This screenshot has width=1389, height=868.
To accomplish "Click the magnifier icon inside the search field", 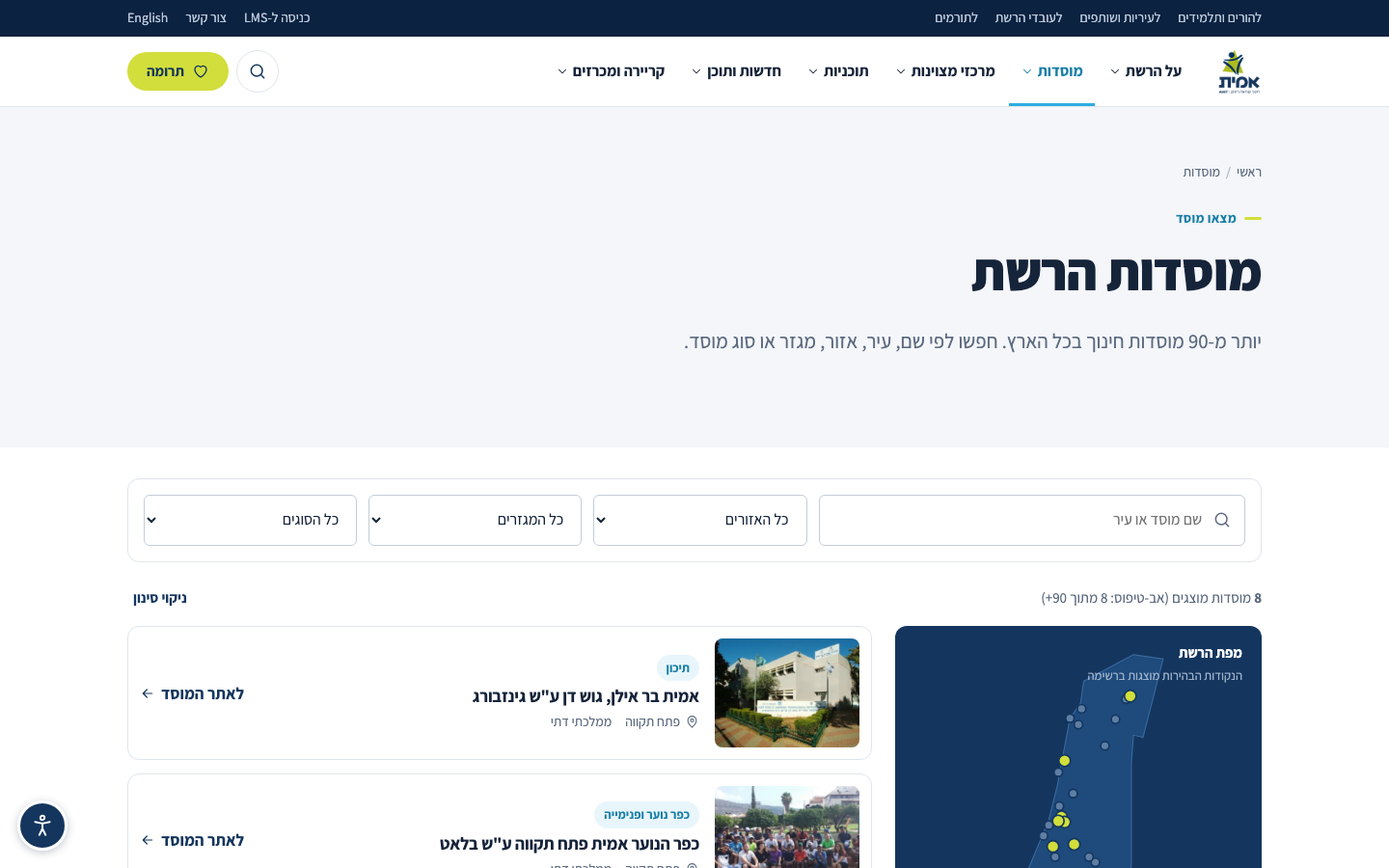I will [x=1222, y=520].
